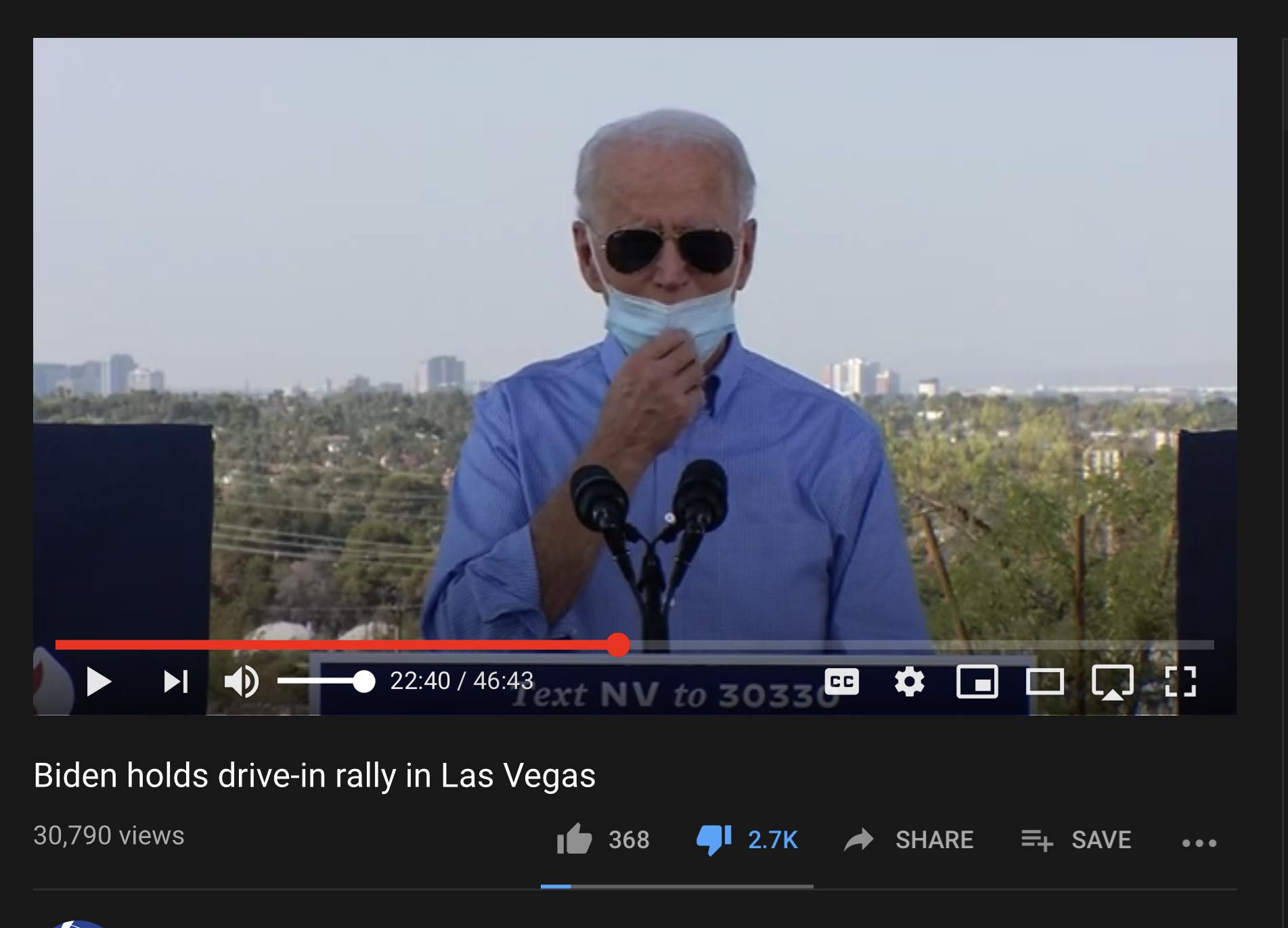Click the SHARE text button
The image size is (1288, 928).
point(934,840)
